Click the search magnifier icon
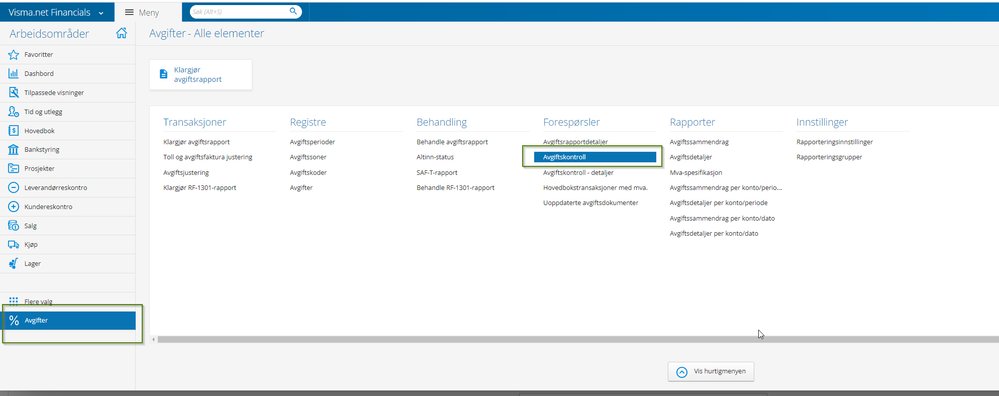The image size is (999, 396). (293, 11)
